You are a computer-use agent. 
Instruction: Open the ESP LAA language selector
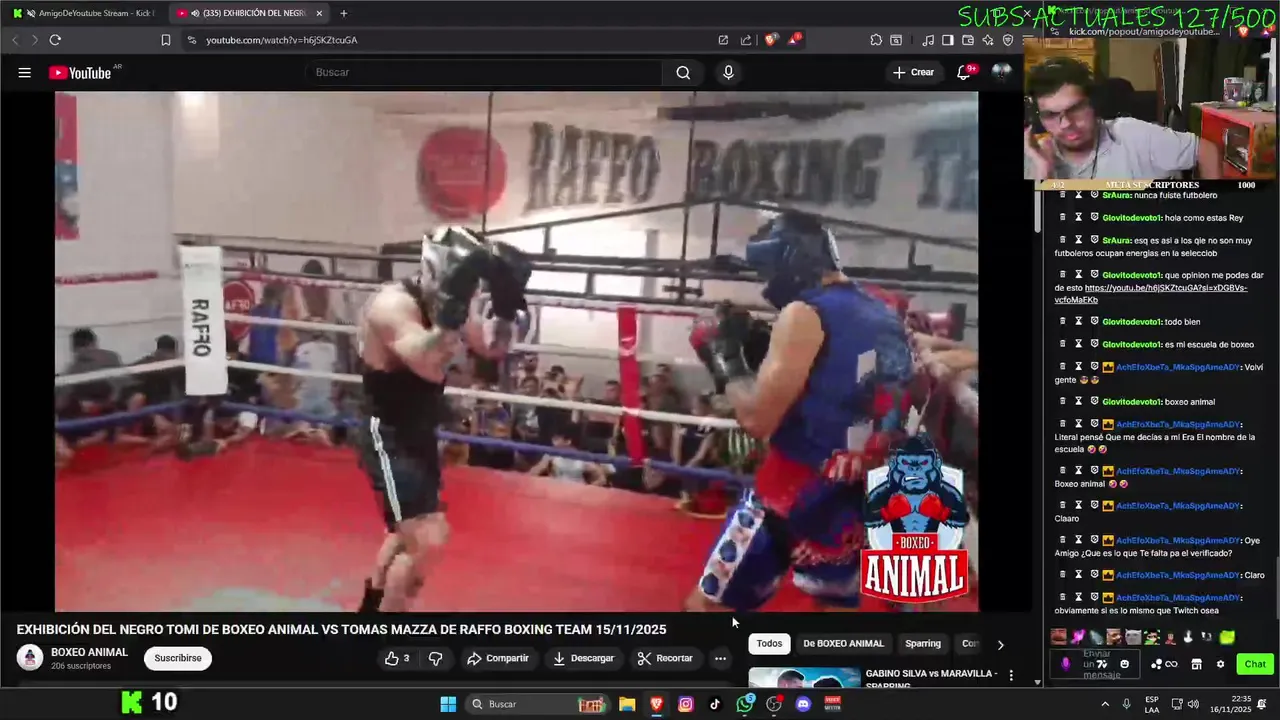click(1152, 704)
